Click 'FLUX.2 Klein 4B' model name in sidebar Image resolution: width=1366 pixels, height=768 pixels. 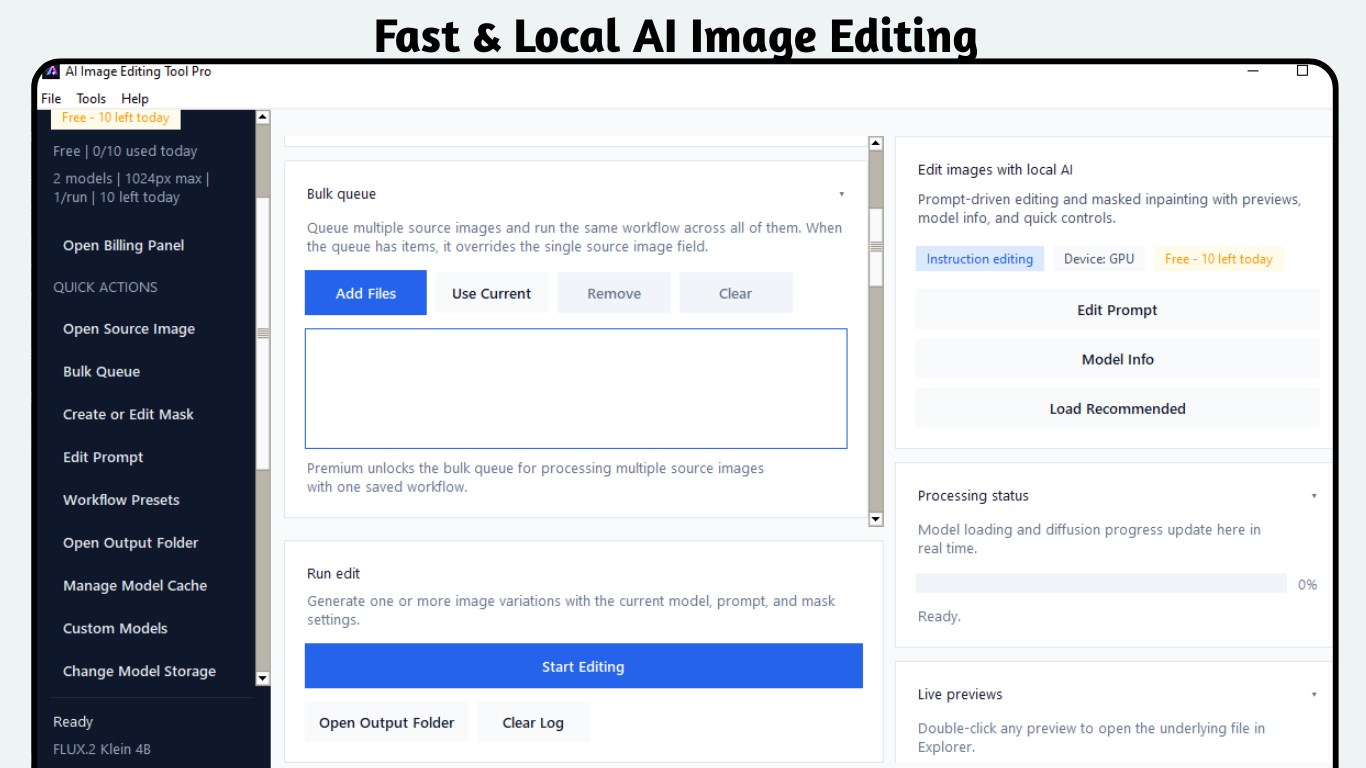(102, 749)
